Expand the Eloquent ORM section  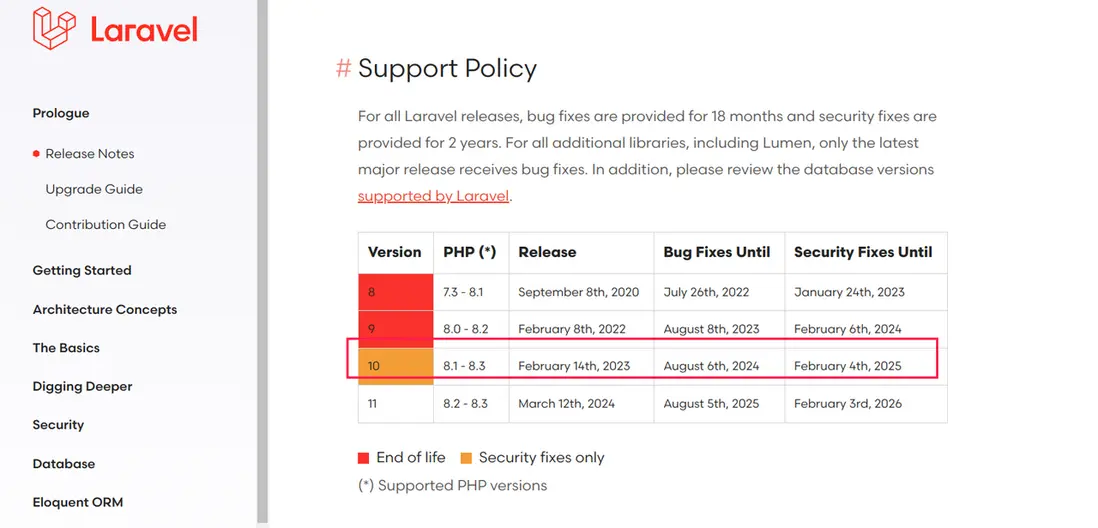pos(78,502)
